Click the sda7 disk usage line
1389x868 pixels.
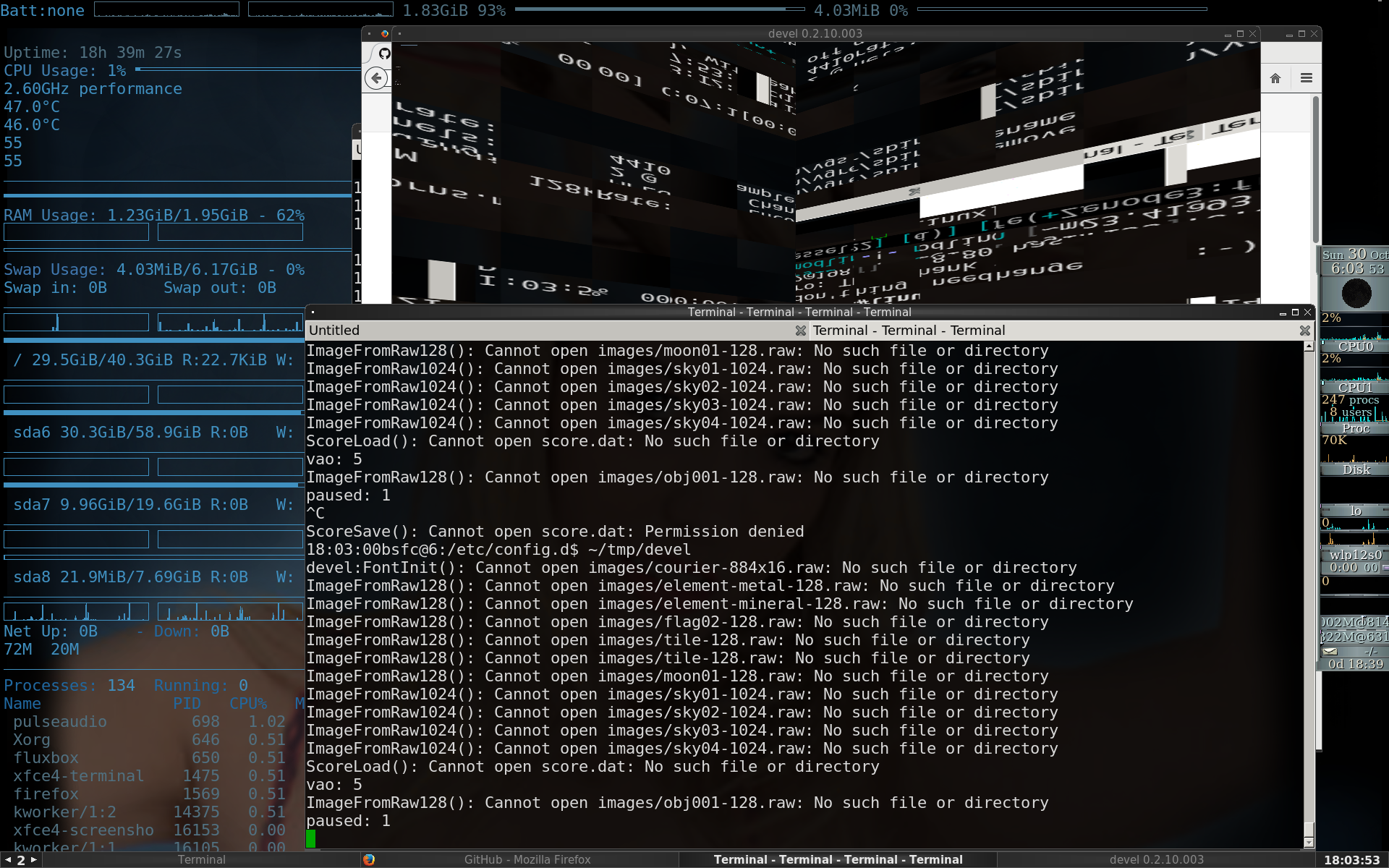[x=153, y=505]
